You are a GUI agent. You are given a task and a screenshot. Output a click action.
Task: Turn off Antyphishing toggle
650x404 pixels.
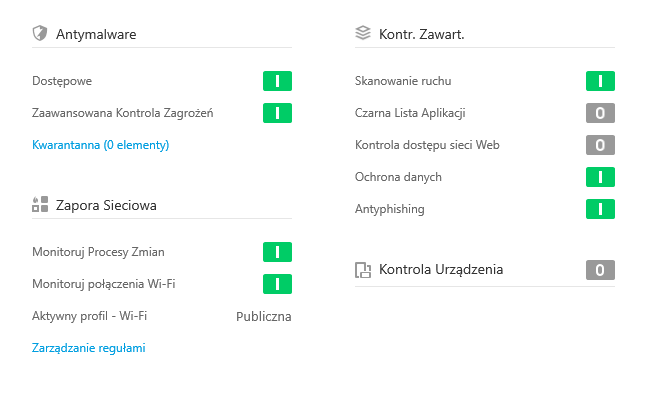tap(600, 209)
